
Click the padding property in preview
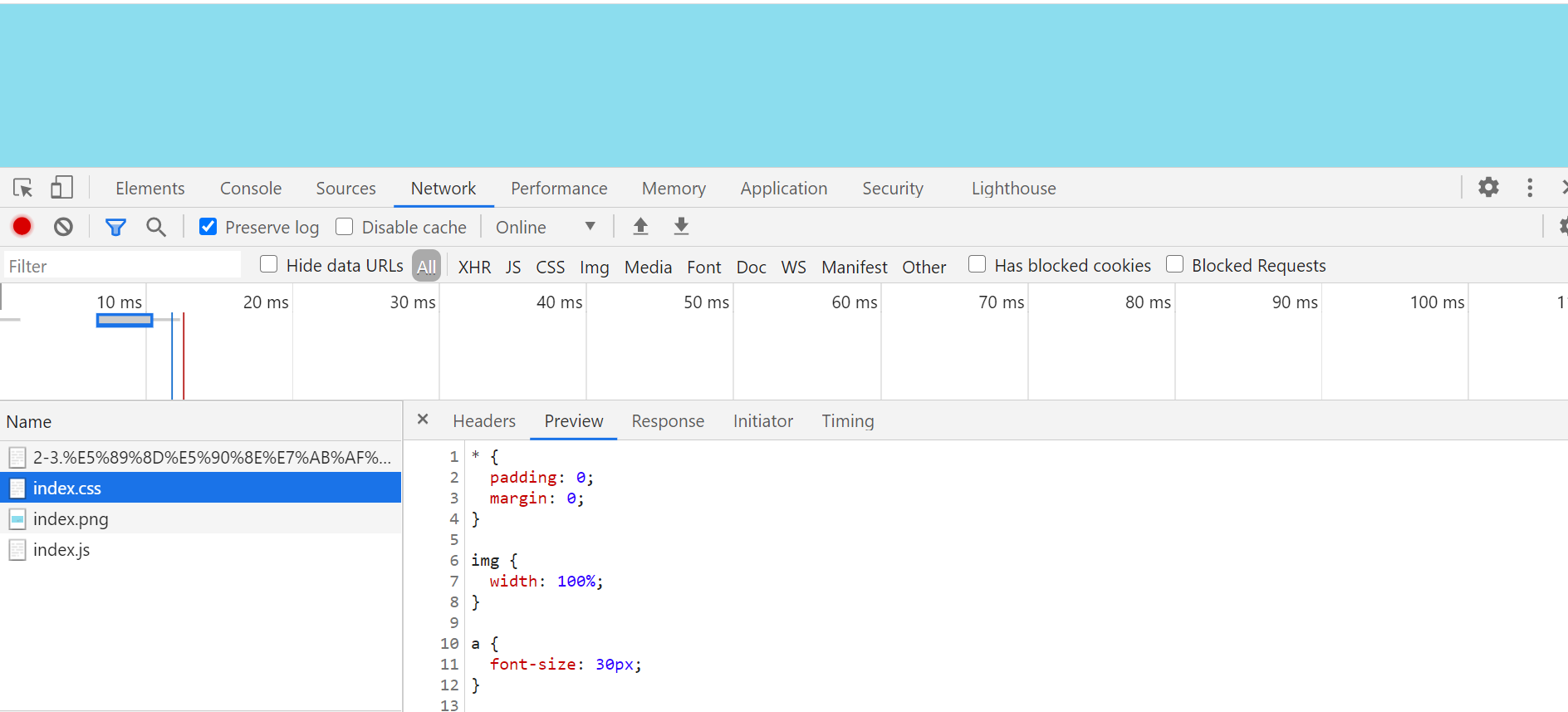[523, 477]
